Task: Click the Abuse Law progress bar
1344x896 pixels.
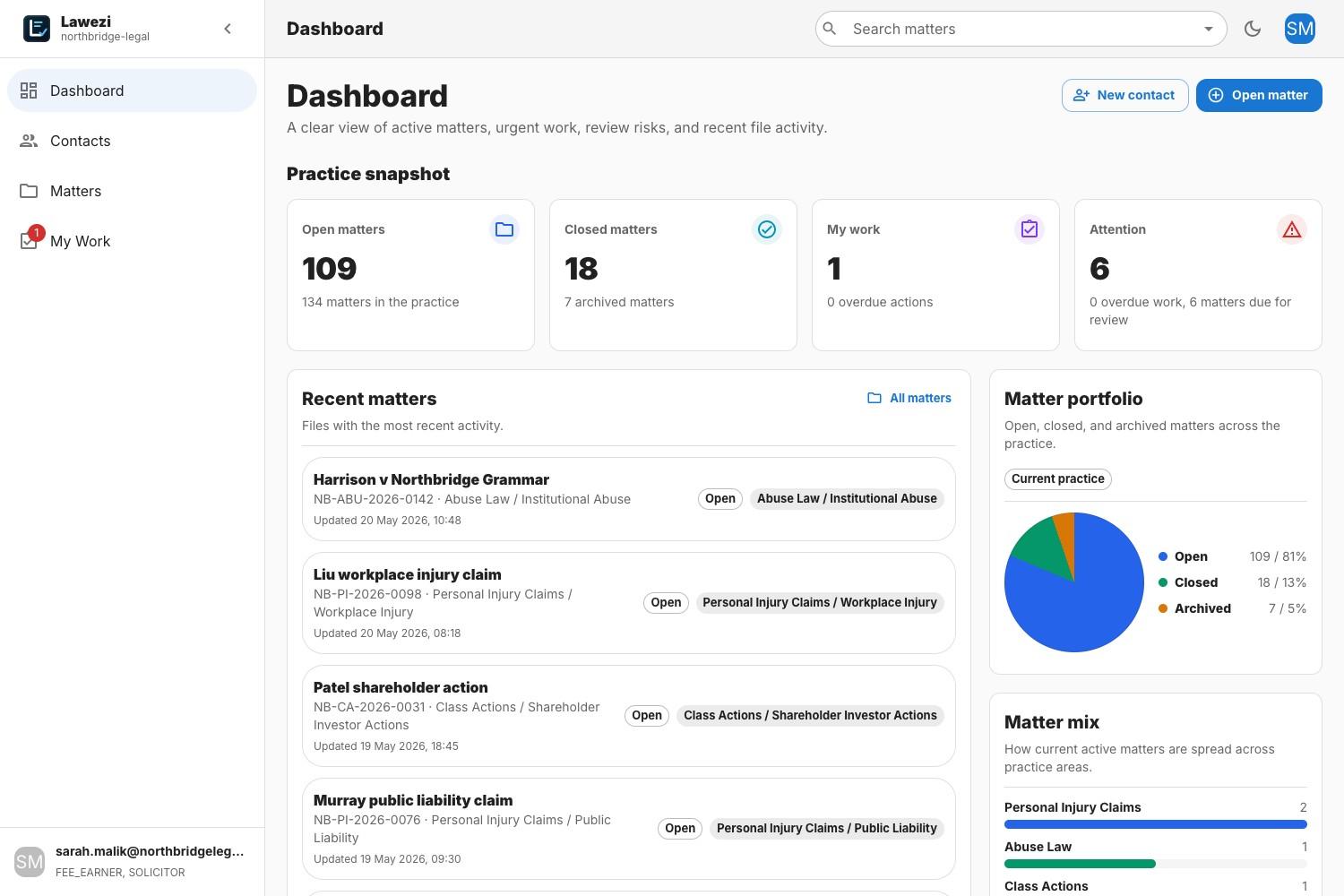Action: [1156, 864]
